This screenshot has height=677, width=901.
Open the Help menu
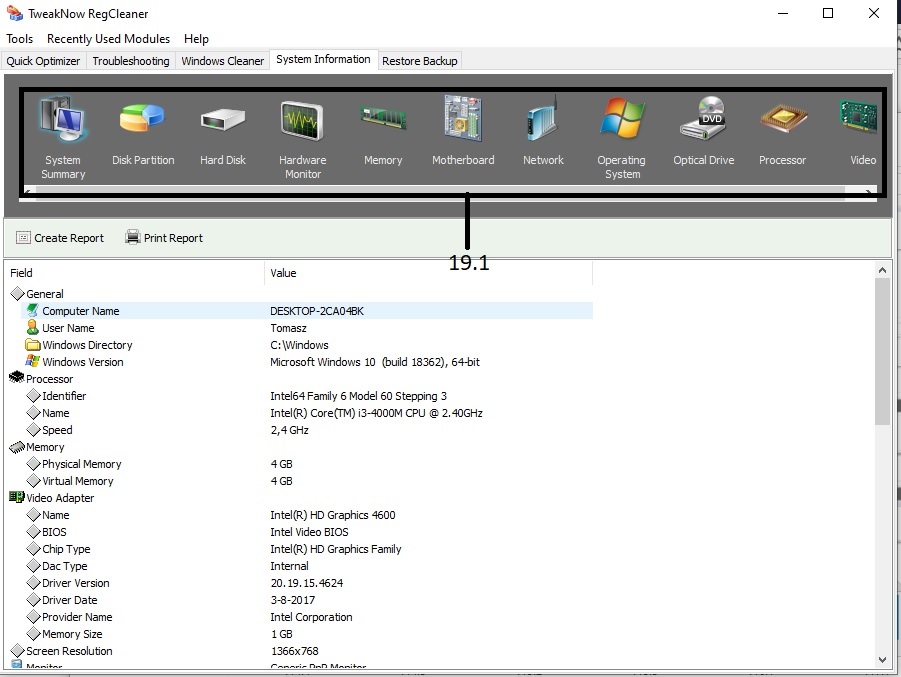click(x=196, y=39)
